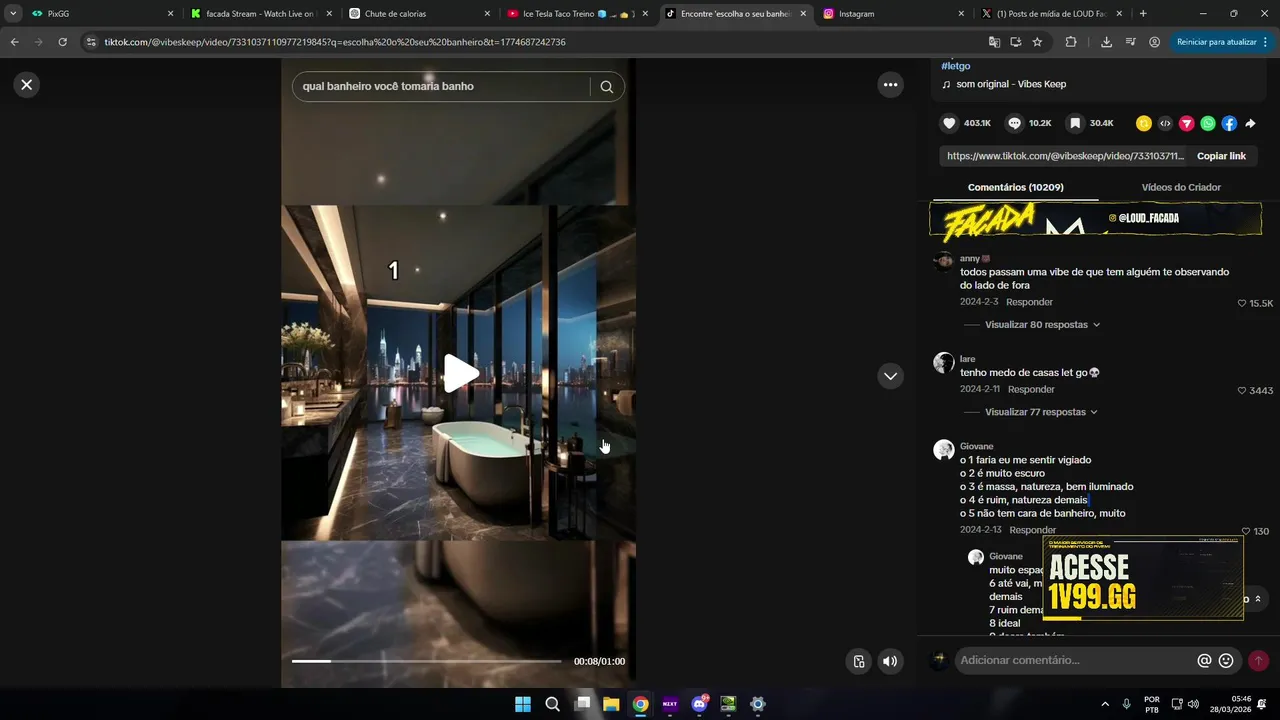This screenshot has width=1280, height=720.
Task: Post comment with red arrow button
Action: (x=1258, y=660)
